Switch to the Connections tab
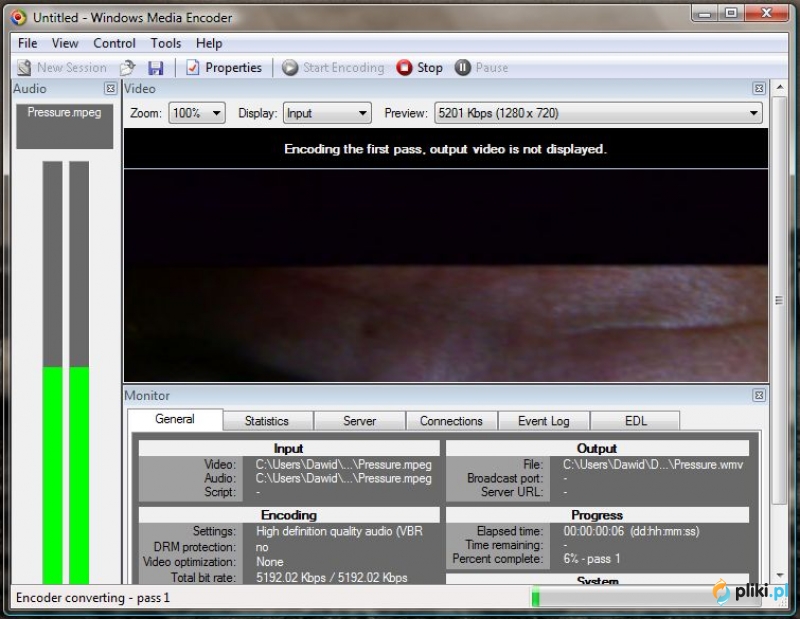Image resolution: width=800 pixels, height=619 pixels. click(452, 421)
